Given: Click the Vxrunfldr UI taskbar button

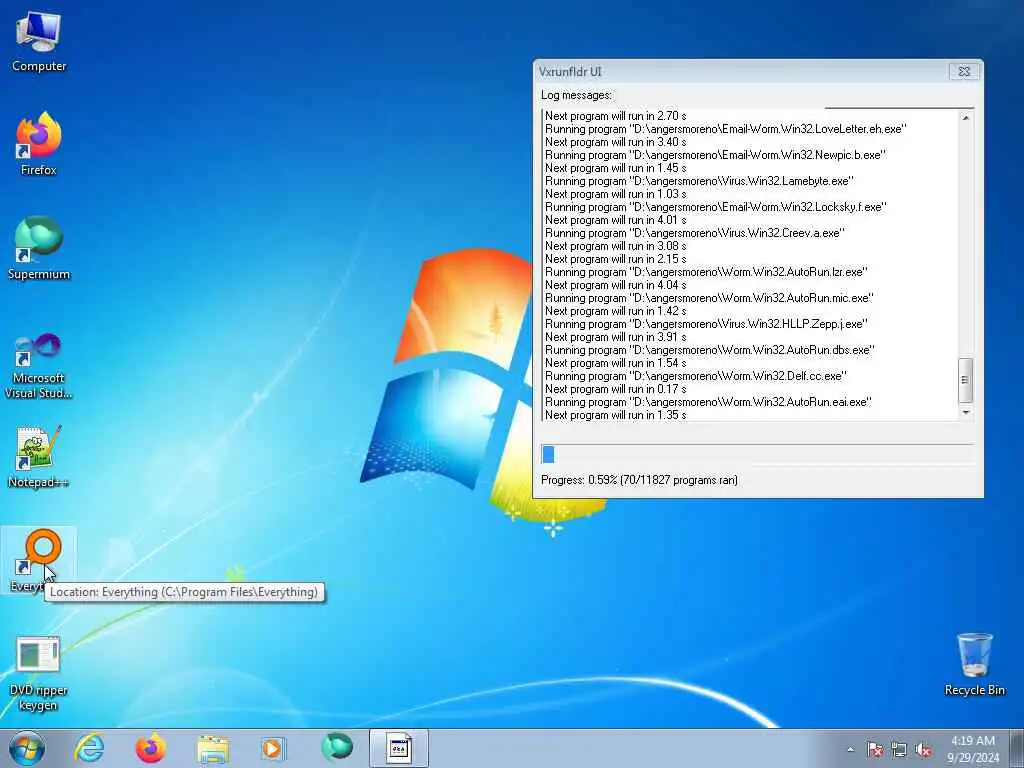Looking at the screenshot, I should pyautogui.click(x=399, y=748).
